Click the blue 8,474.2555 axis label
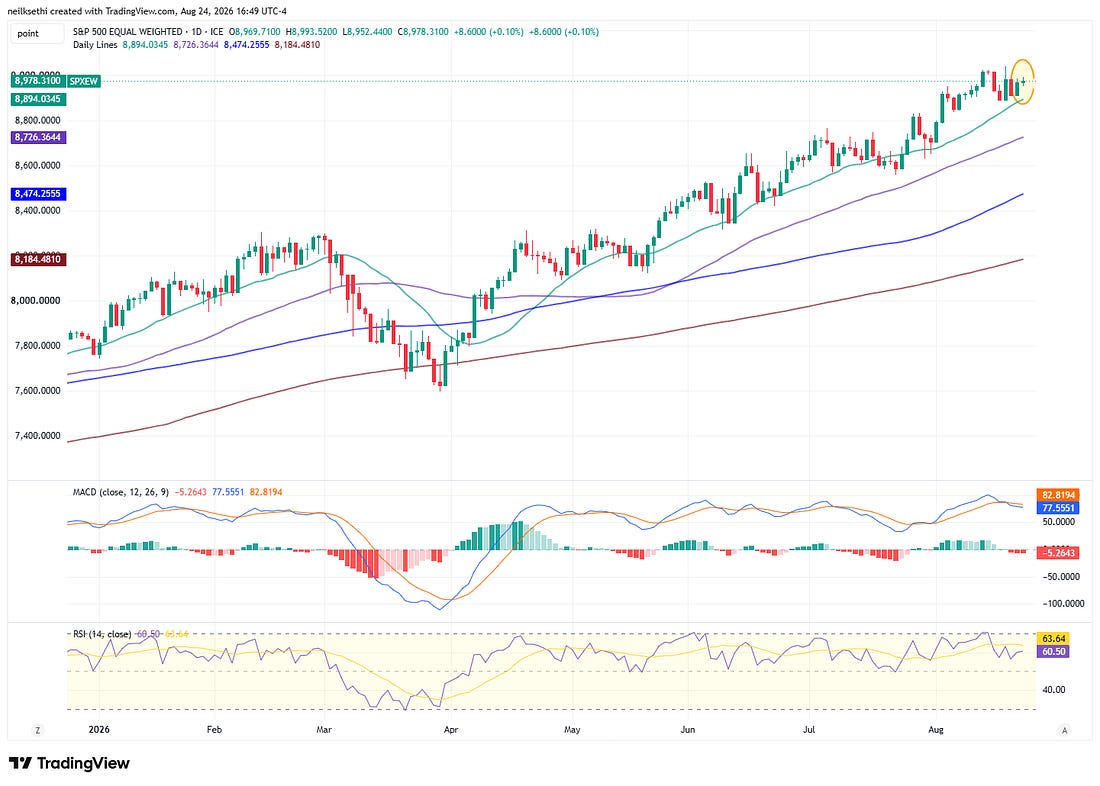Screen dimensions: 1100x786 coord(38,194)
